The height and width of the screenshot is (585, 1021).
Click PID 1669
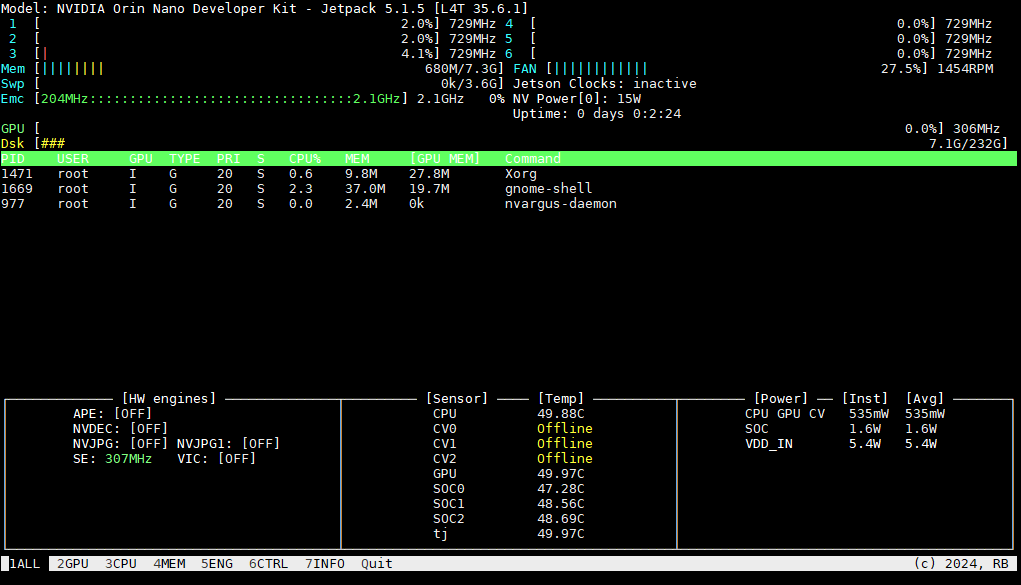pos(17,188)
